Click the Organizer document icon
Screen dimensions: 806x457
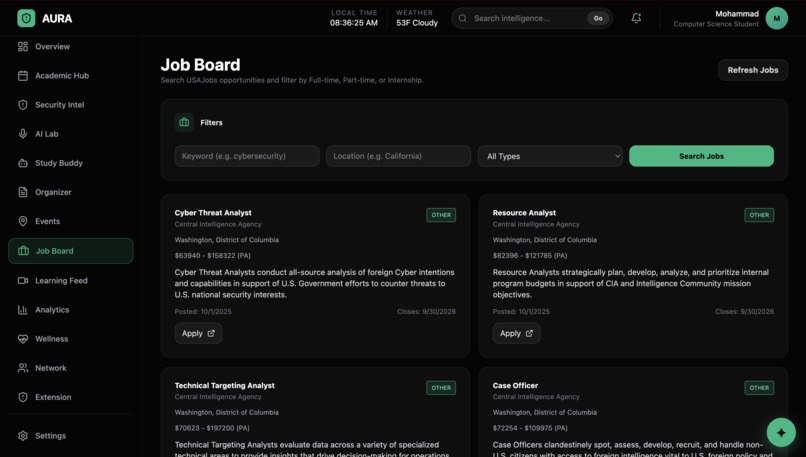[x=23, y=192]
